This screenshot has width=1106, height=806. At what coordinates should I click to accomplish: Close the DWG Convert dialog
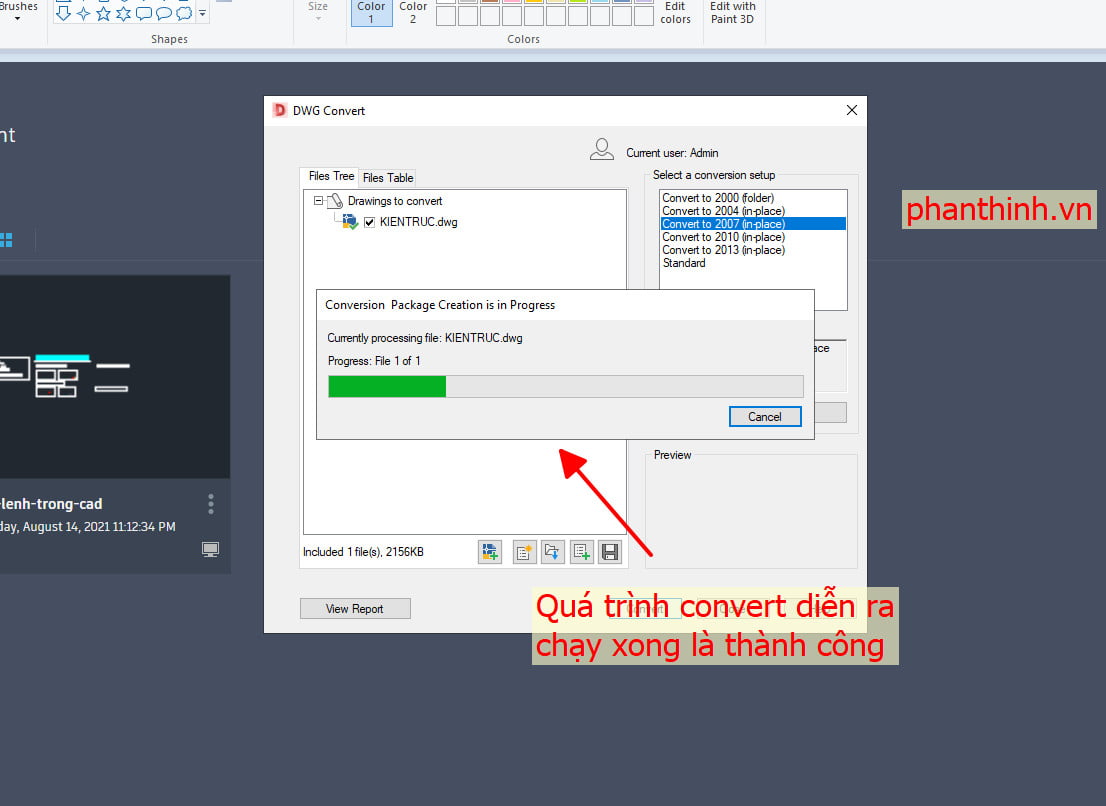click(851, 110)
